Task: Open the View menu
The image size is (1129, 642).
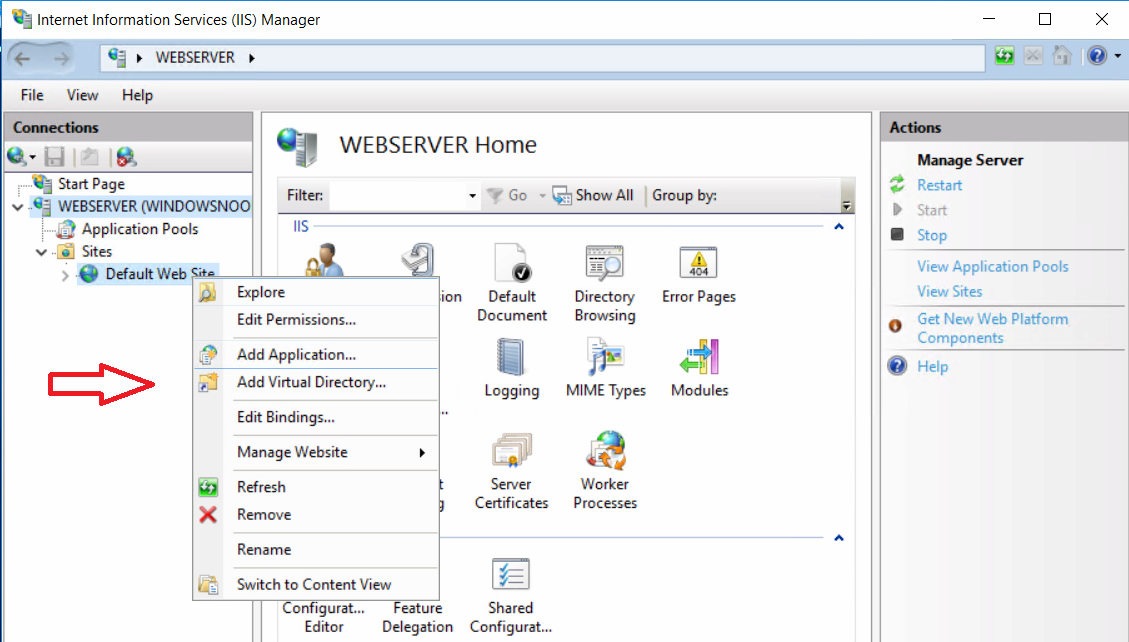Action: point(82,95)
